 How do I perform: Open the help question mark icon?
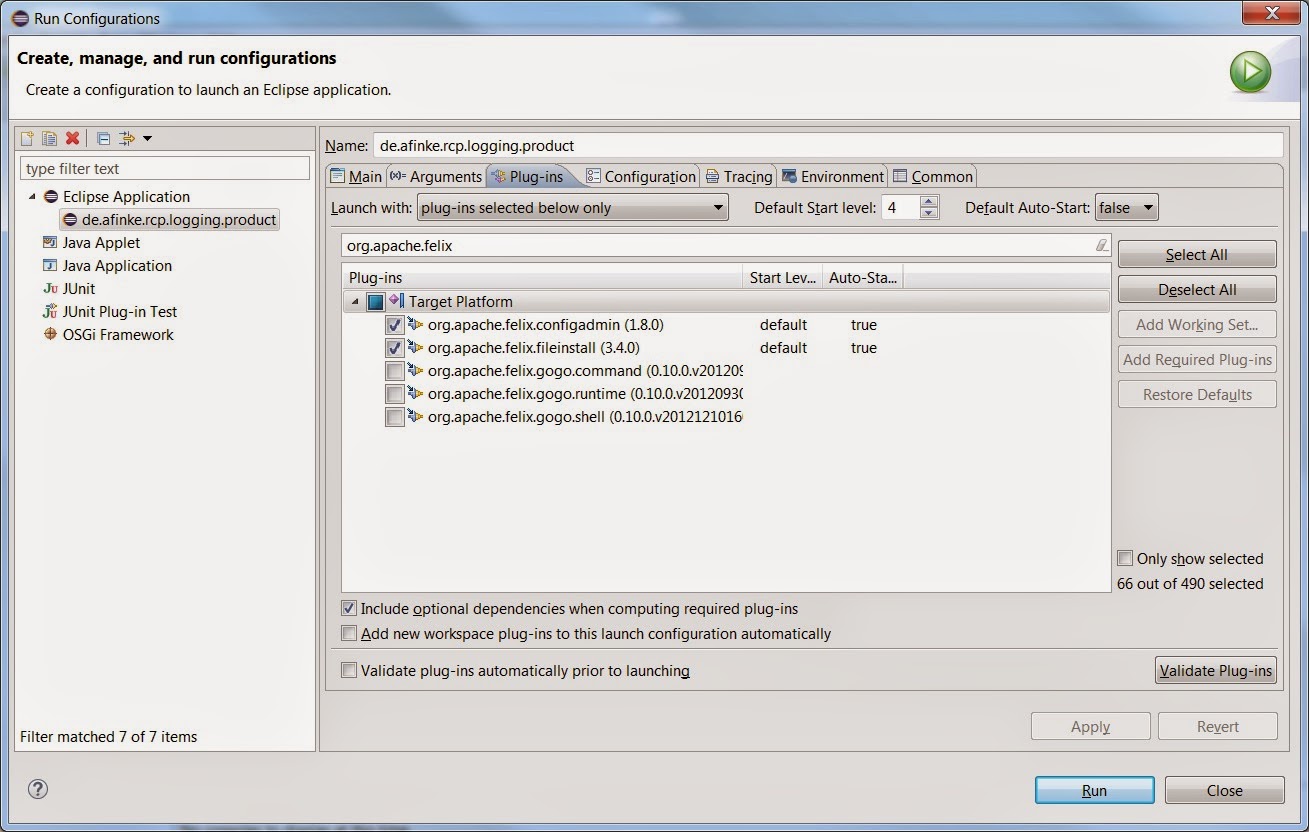point(37,789)
